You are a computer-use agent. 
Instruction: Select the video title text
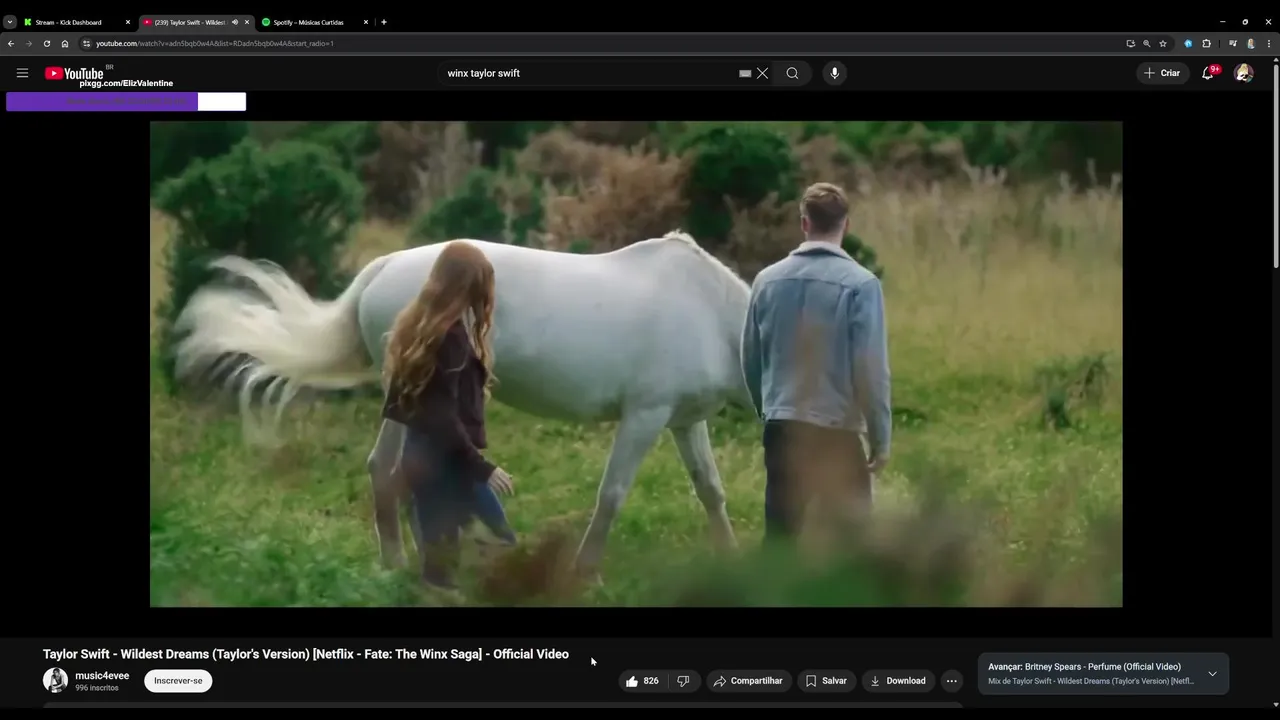point(306,654)
